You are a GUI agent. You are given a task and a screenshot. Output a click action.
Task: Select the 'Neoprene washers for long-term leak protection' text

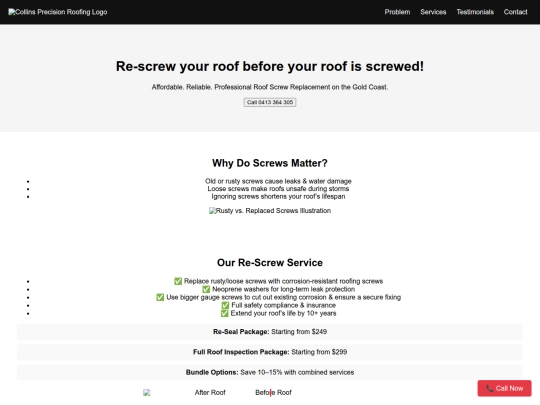tap(283, 289)
